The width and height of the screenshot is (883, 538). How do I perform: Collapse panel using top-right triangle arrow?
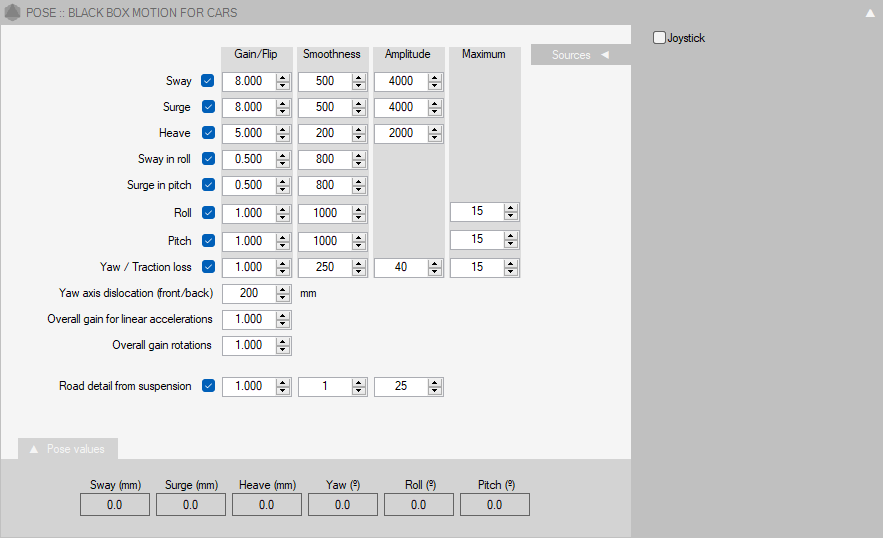pyautogui.click(x=869, y=13)
